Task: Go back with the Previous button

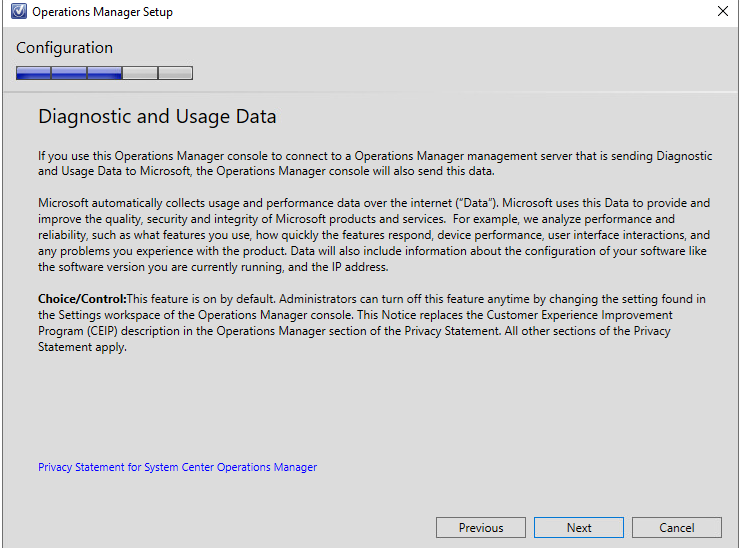Action: point(480,527)
